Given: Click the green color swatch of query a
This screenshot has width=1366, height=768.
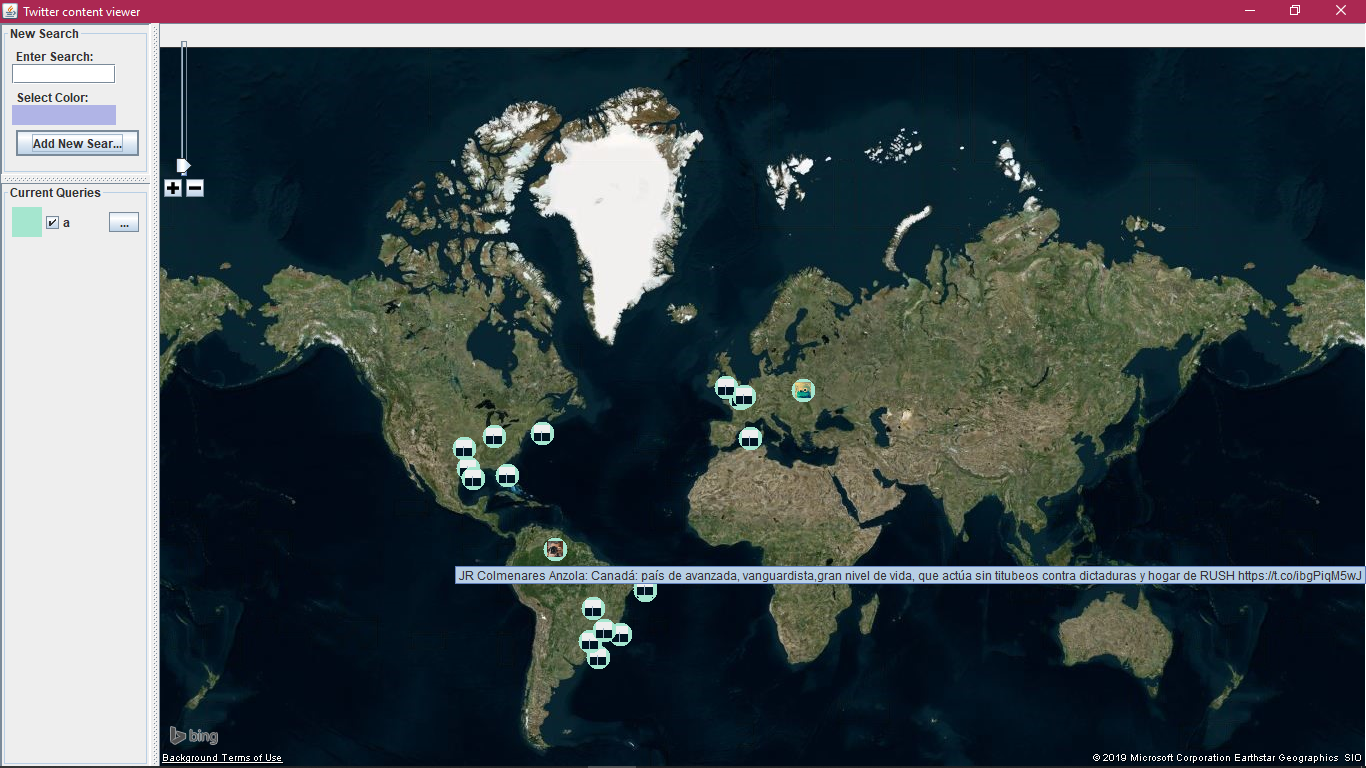Looking at the screenshot, I should (27, 222).
